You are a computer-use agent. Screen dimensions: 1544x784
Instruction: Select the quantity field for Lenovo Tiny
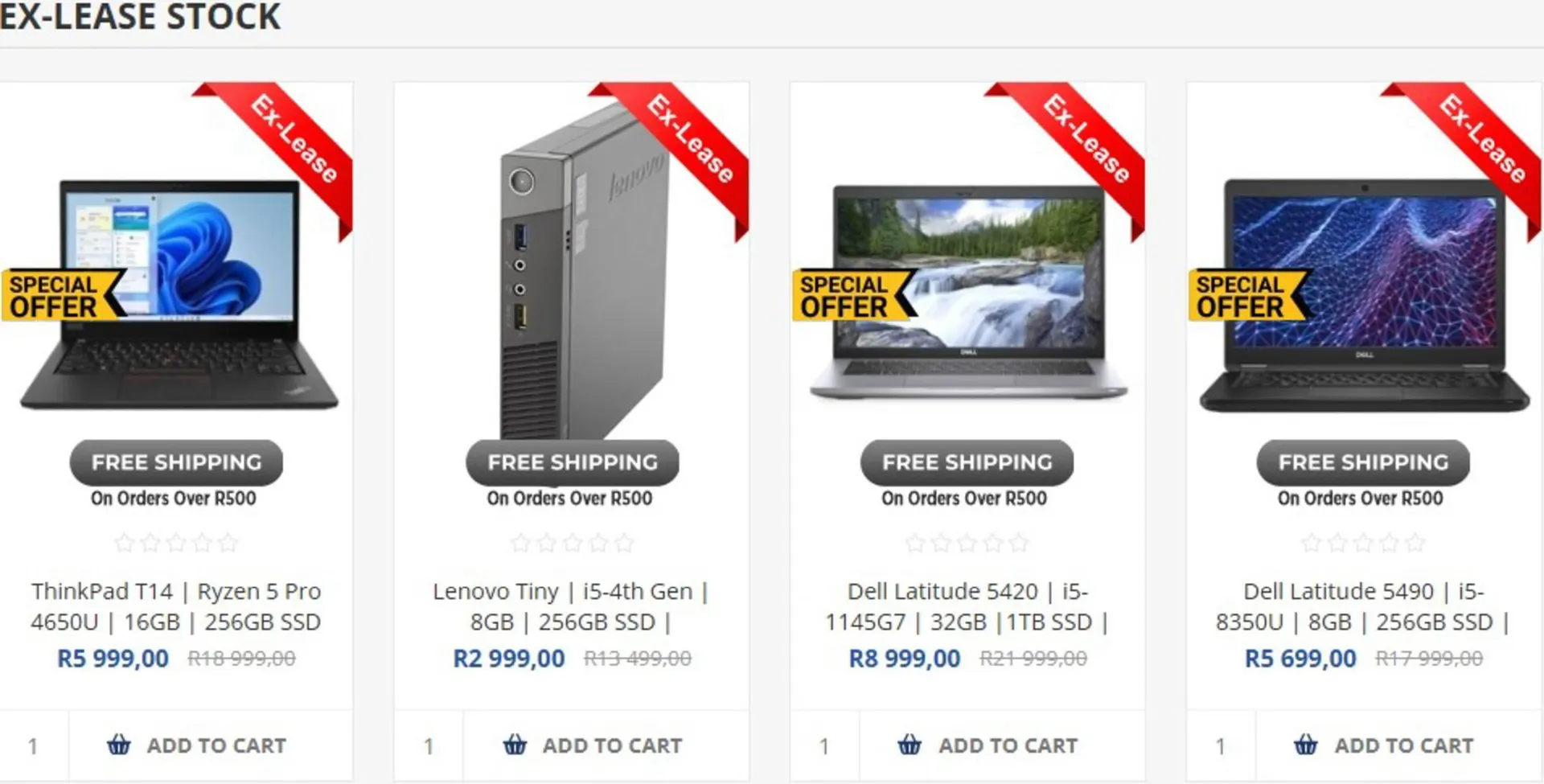429,745
